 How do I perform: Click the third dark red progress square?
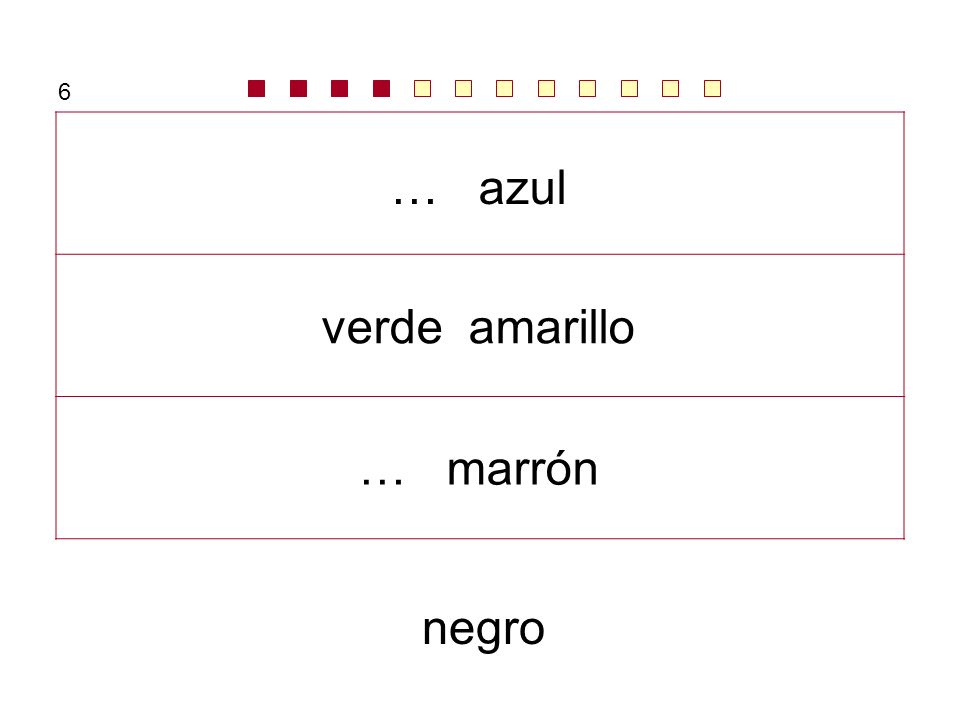tap(339, 89)
